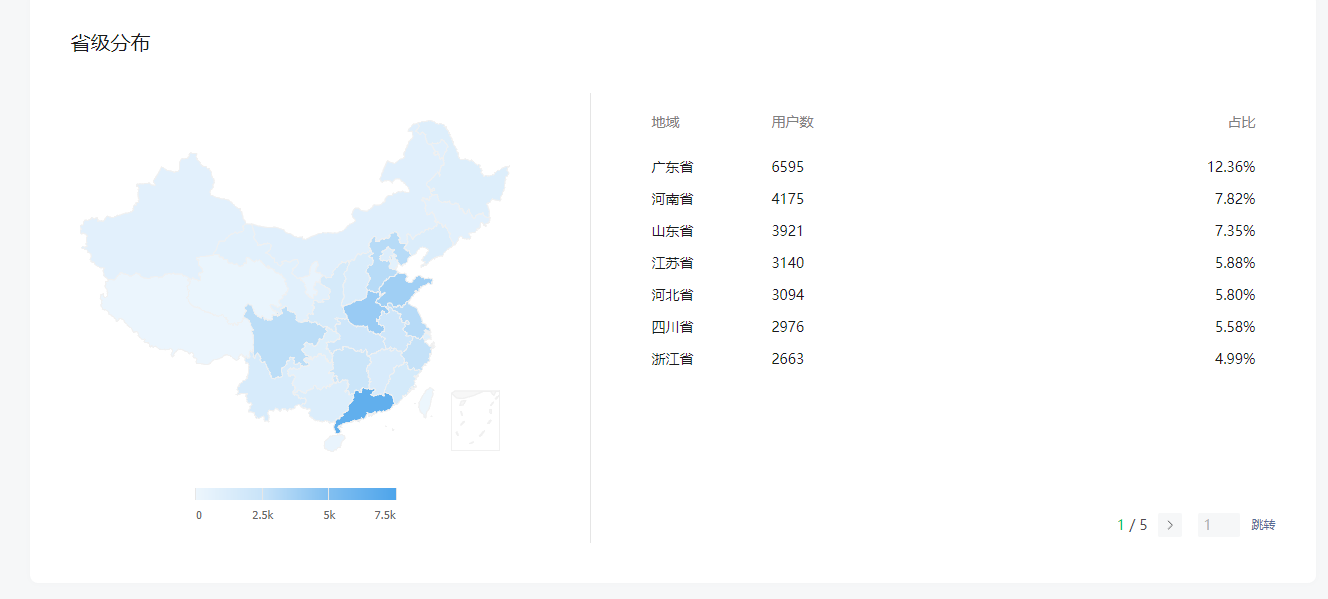This screenshot has height=599, width=1328.
Task: Click the 江苏省 table row label
Action: coord(672,263)
